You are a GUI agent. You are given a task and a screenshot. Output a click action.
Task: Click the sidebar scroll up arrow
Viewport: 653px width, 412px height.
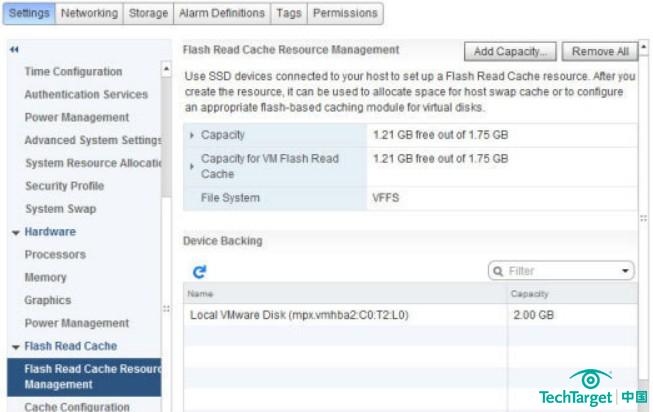(x=166, y=70)
